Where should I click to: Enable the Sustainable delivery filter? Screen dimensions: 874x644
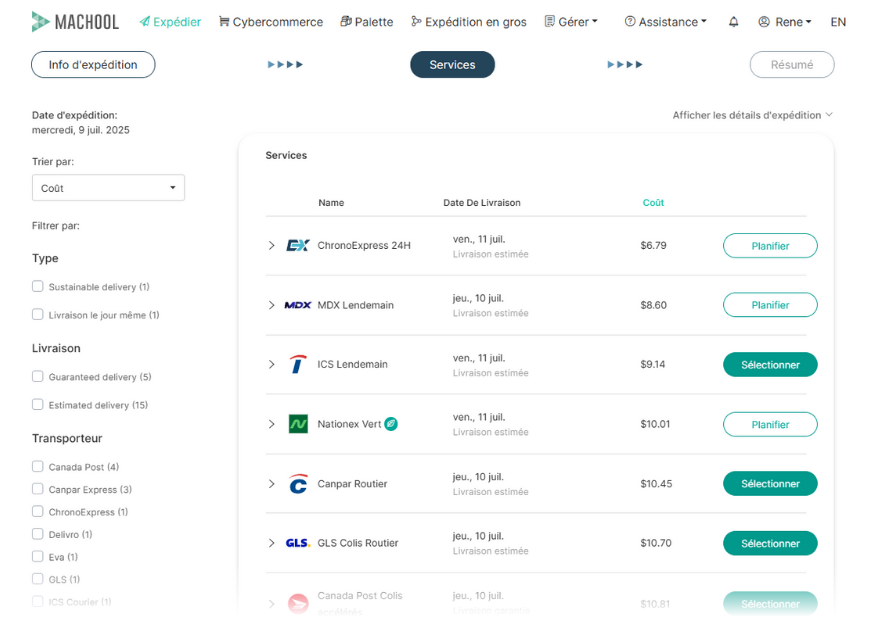[37, 286]
